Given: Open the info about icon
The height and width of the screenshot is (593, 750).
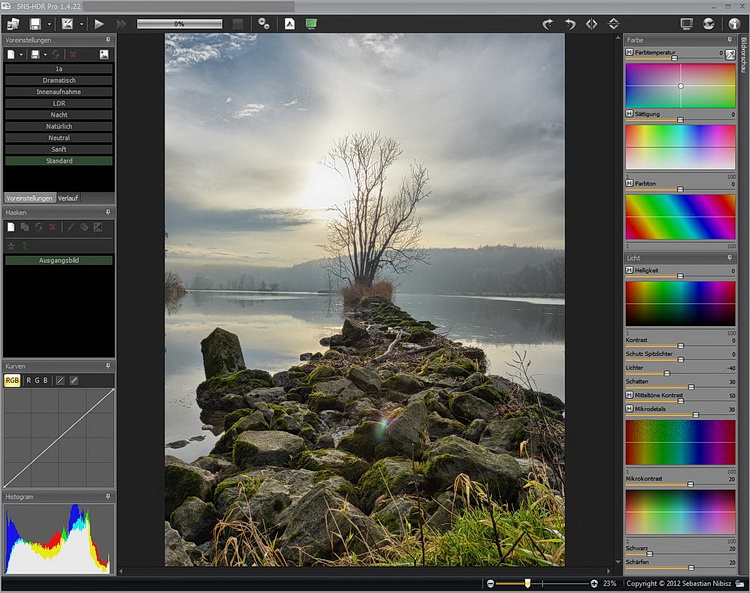Looking at the screenshot, I should point(734,24).
